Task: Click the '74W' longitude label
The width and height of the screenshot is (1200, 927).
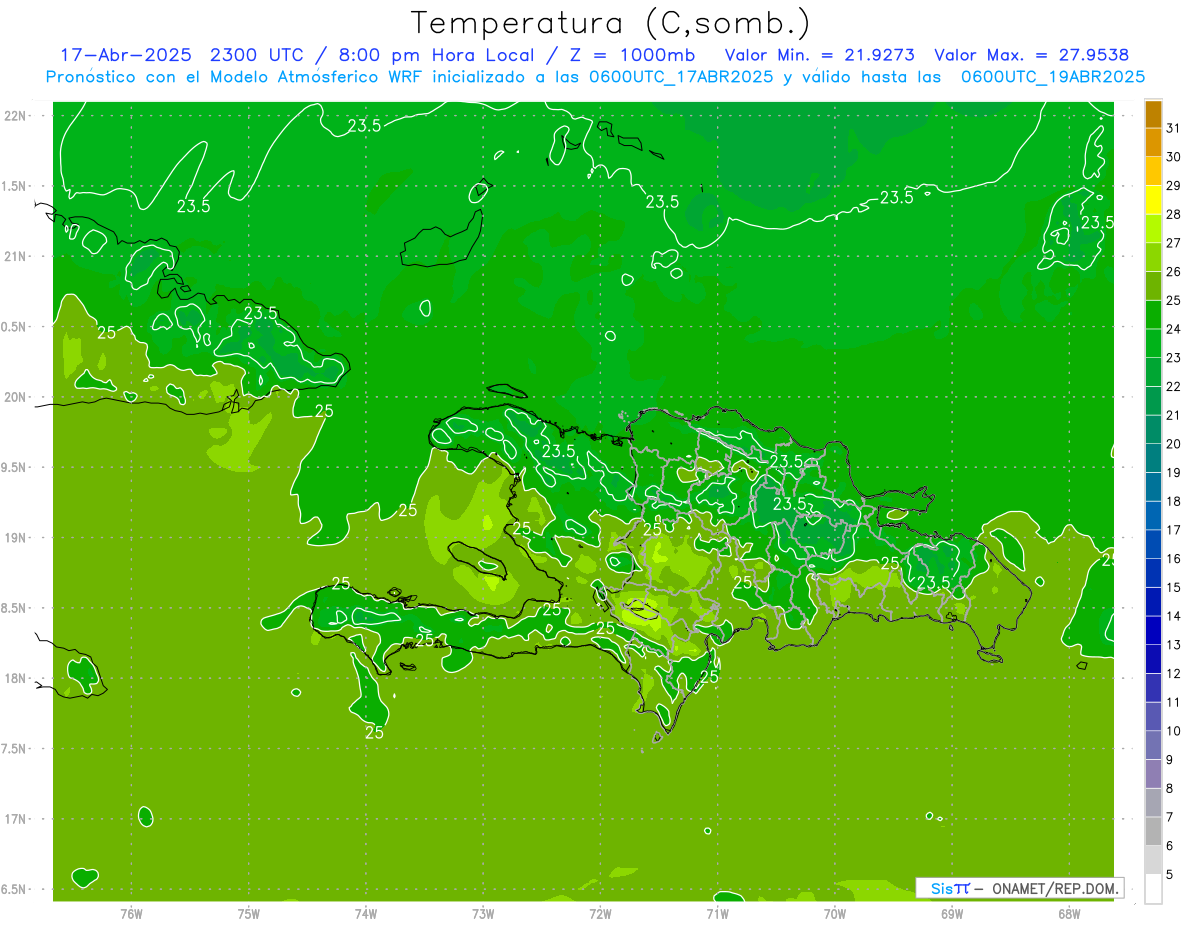Action: tap(366, 913)
